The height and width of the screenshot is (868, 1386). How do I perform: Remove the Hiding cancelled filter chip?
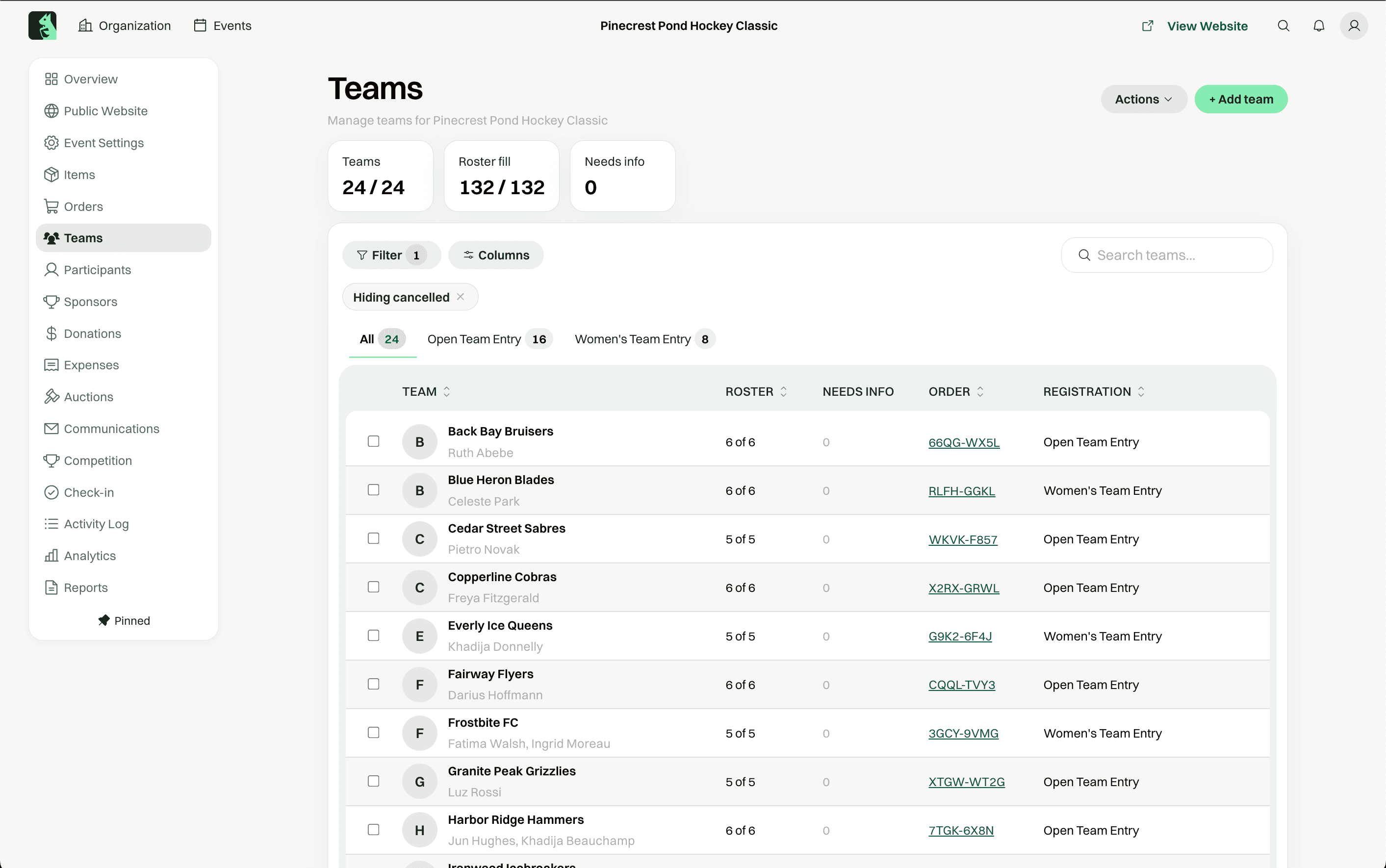tap(461, 297)
